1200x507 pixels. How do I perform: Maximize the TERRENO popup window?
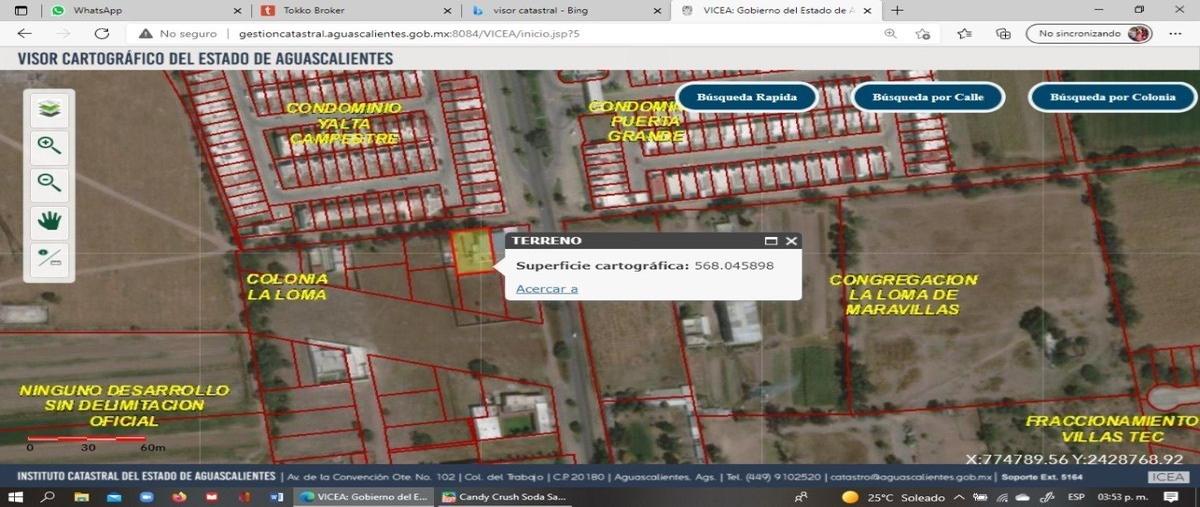(771, 241)
